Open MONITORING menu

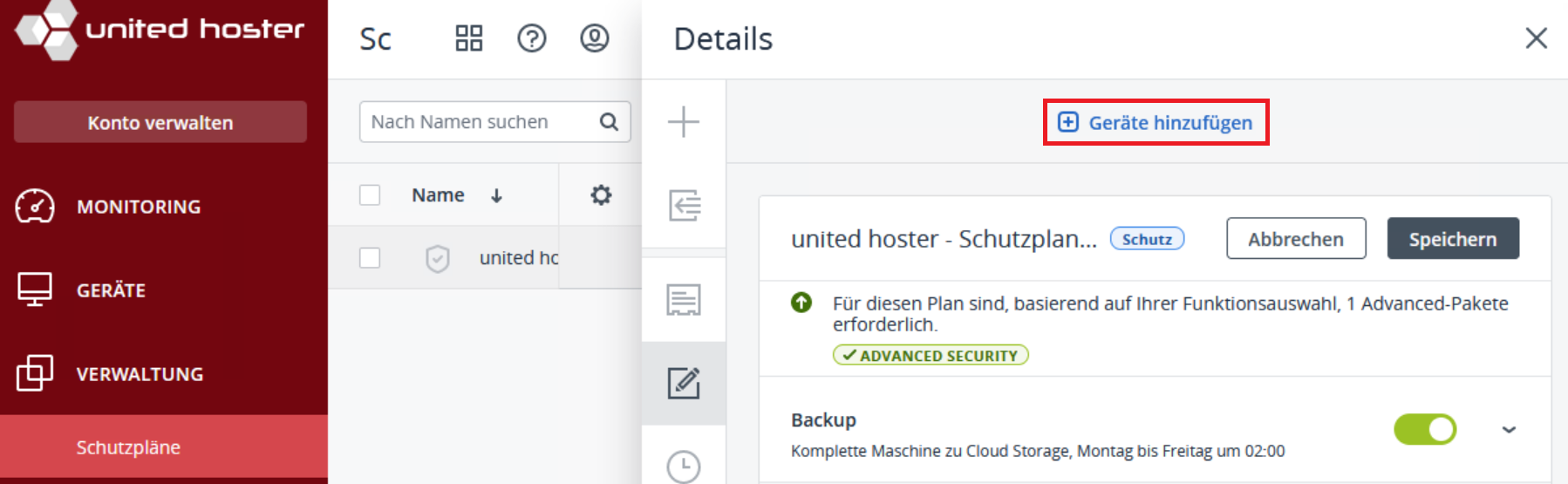click(x=139, y=207)
